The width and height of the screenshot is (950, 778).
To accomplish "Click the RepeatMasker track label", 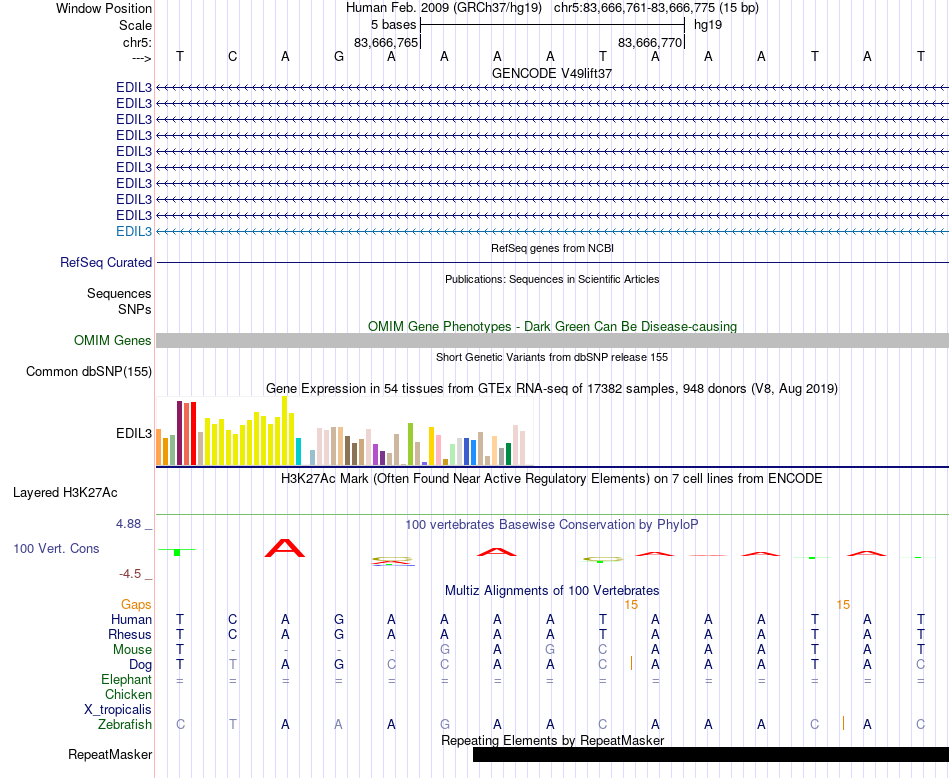I will click(110, 754).
